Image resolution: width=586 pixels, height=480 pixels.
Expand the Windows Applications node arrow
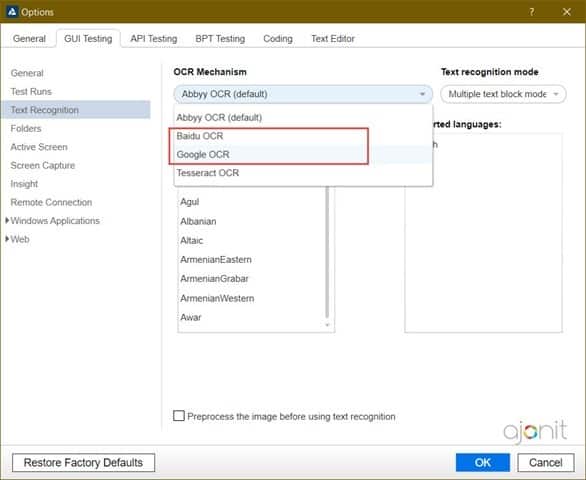pyautogui.click(x=7, y=221)
